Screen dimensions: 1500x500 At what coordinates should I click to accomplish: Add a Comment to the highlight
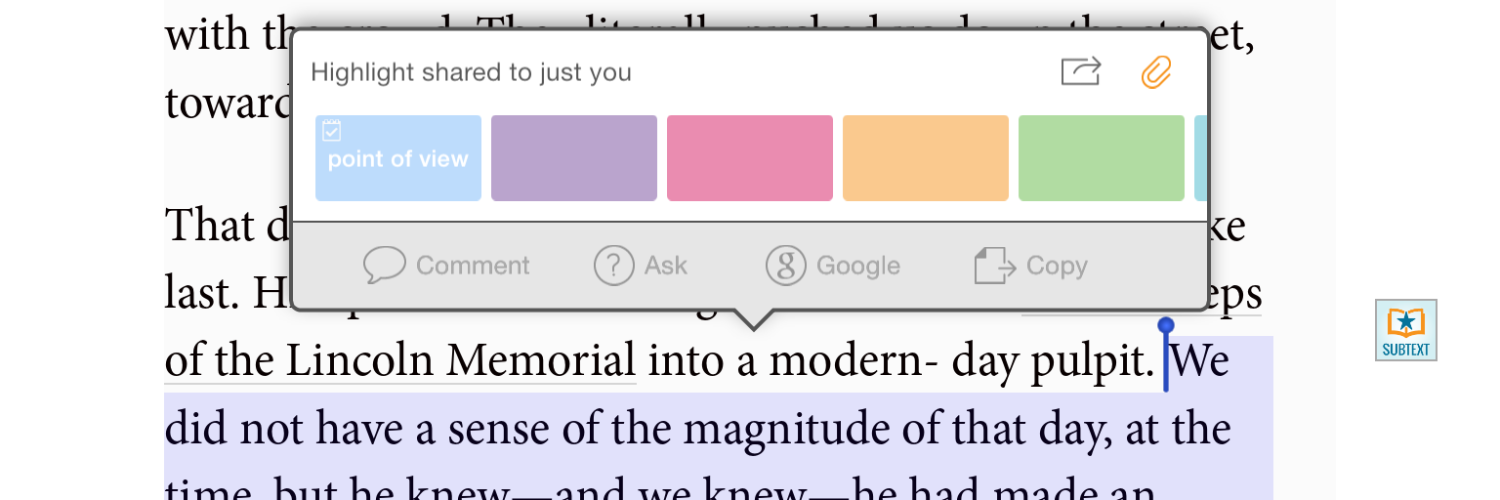tap(446, 266)
